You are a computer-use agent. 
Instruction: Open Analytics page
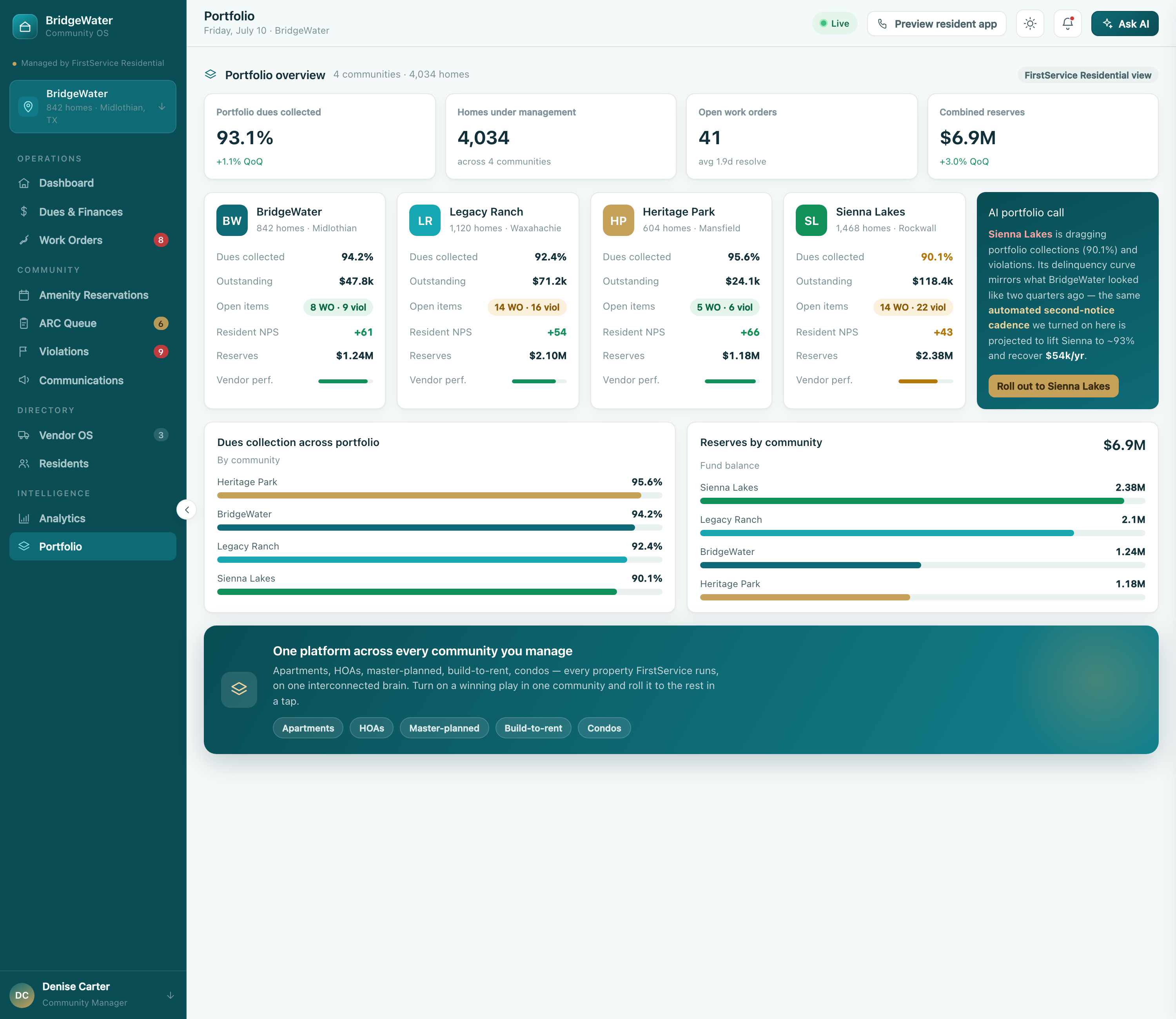pos(93,519)
